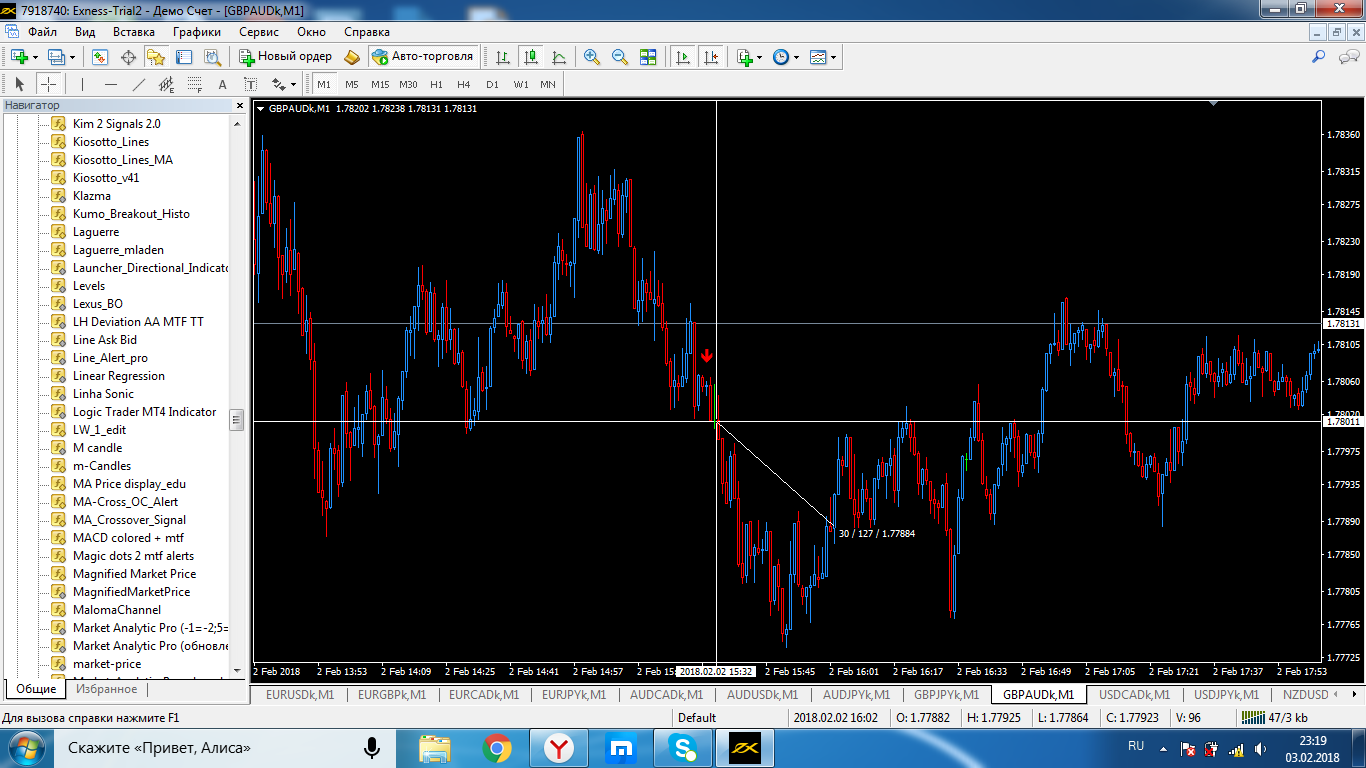Open the Избранное tab in Navigator
Screen dimensions: 1366x768
pyautogui.click(x=106, y=689)
